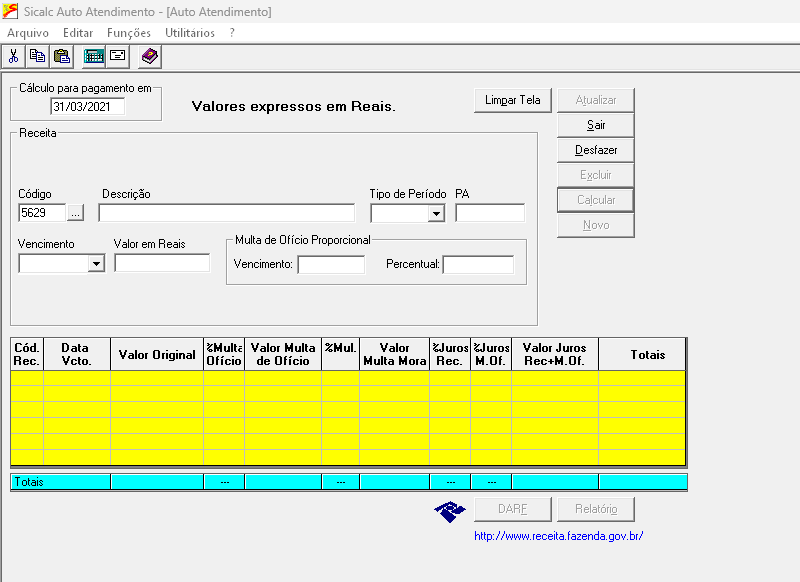This screenshot has width=800, height=582.
Task: Click the Paste clipboard toolbar icon
Action: pos(62,56)
